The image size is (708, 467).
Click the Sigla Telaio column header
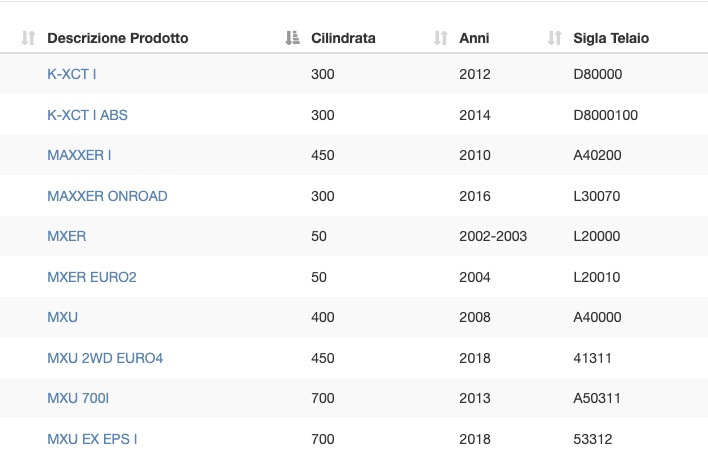[611, 38]
